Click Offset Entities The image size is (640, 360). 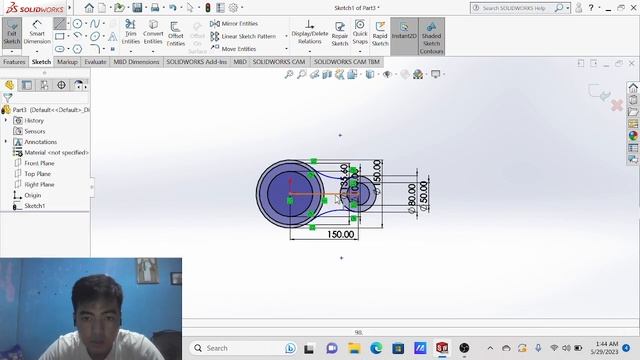(176, 33)
